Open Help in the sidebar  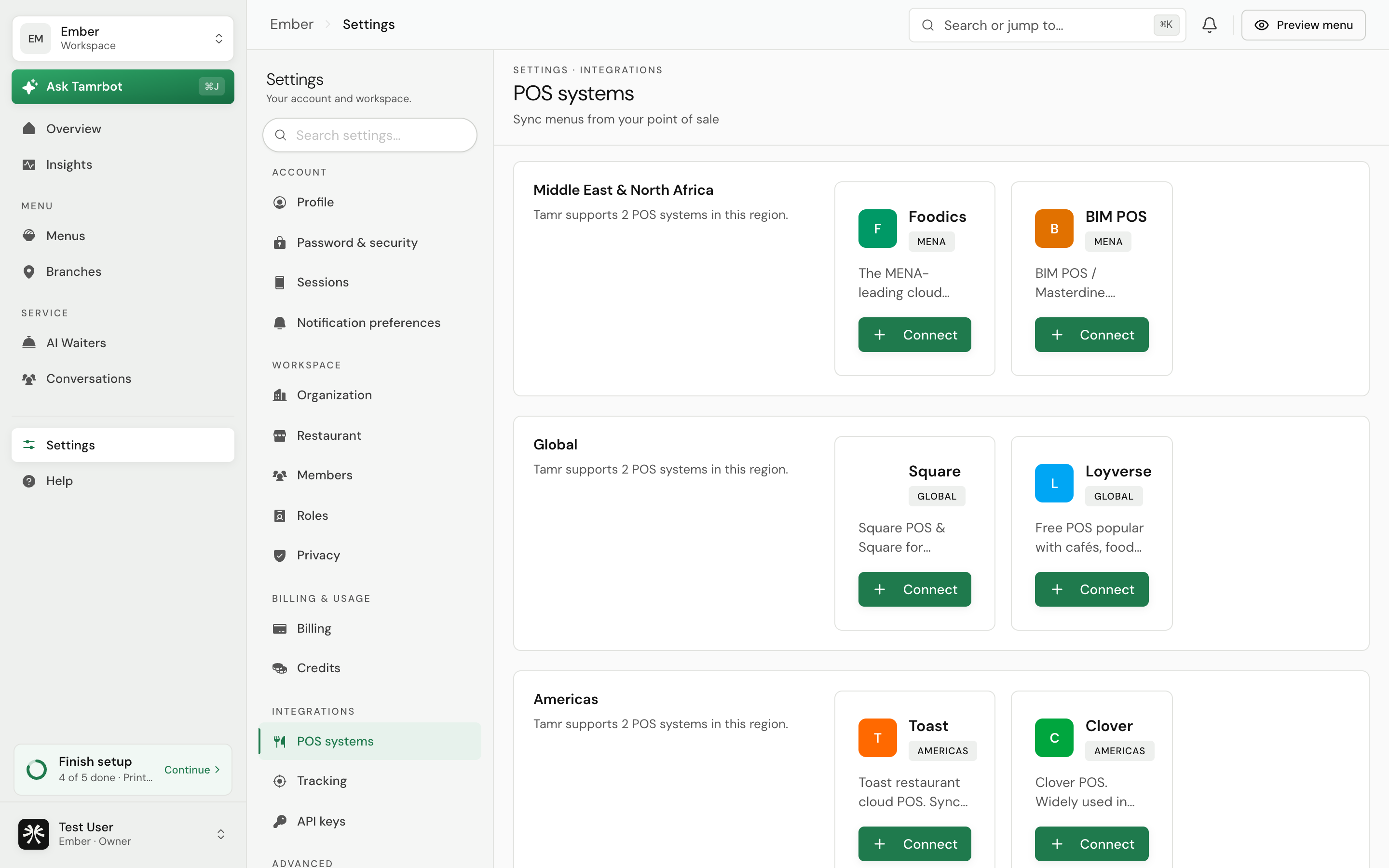click(x=123, y=480)
